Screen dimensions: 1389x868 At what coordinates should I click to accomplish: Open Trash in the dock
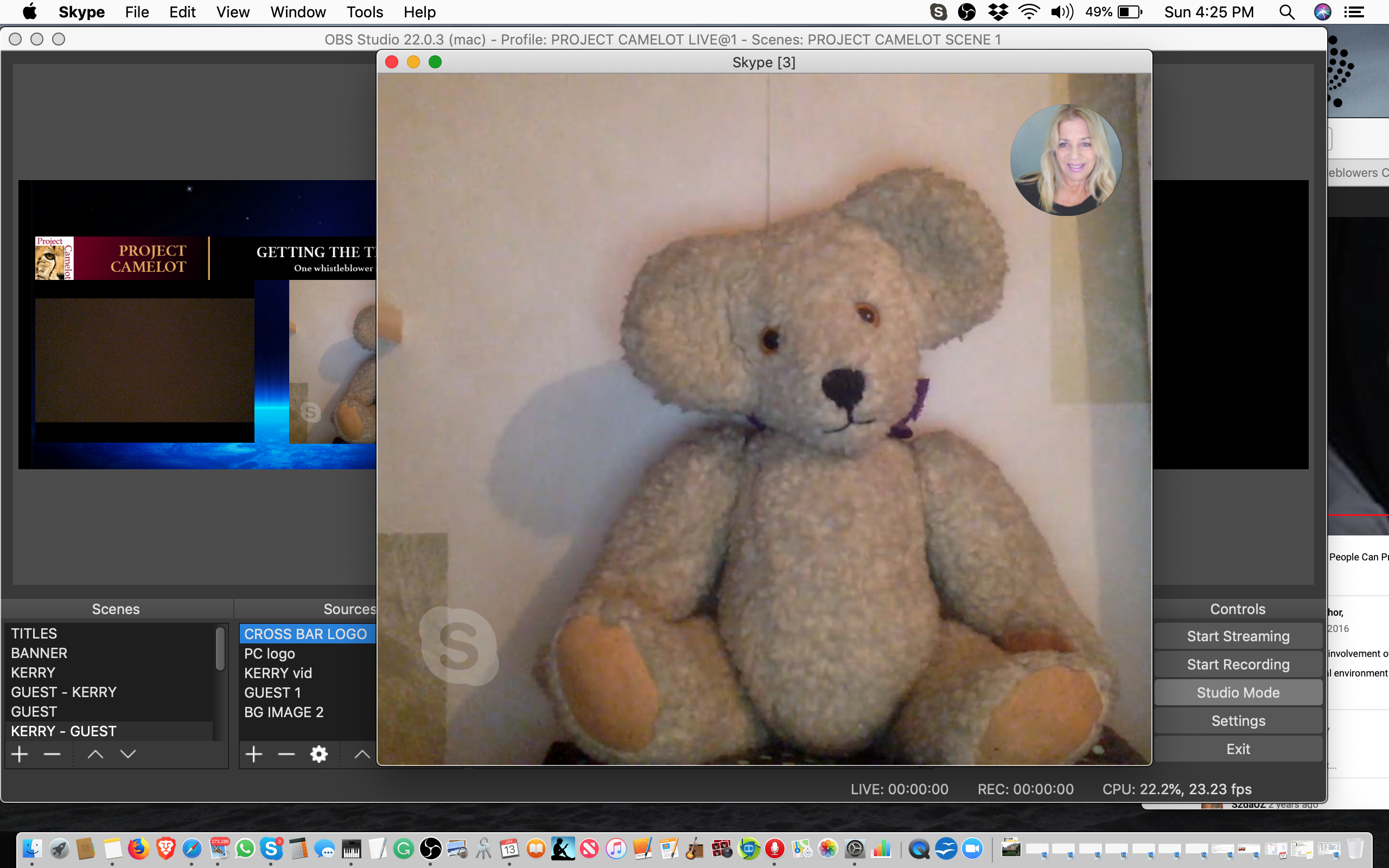1355,848
